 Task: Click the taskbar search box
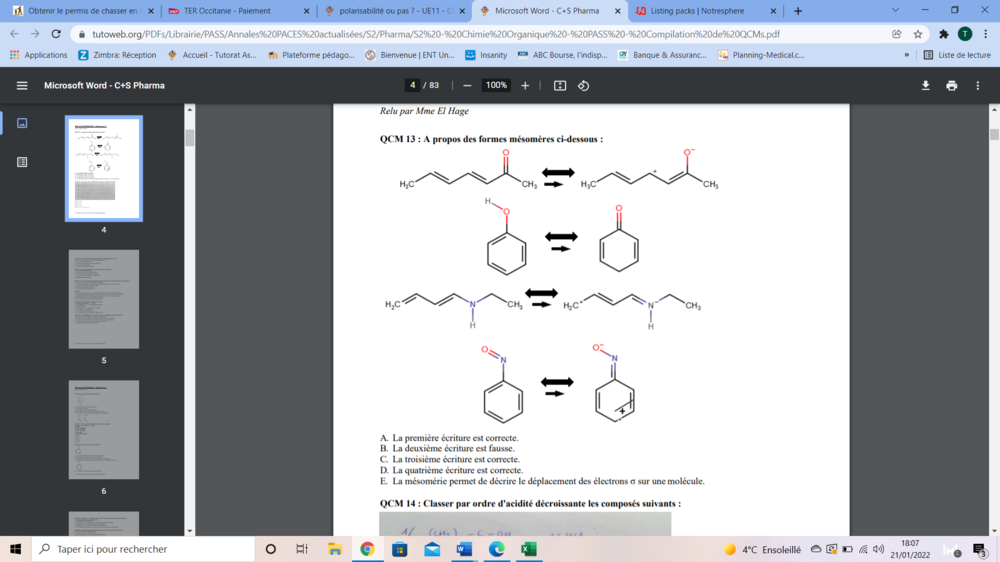[143, 549]
